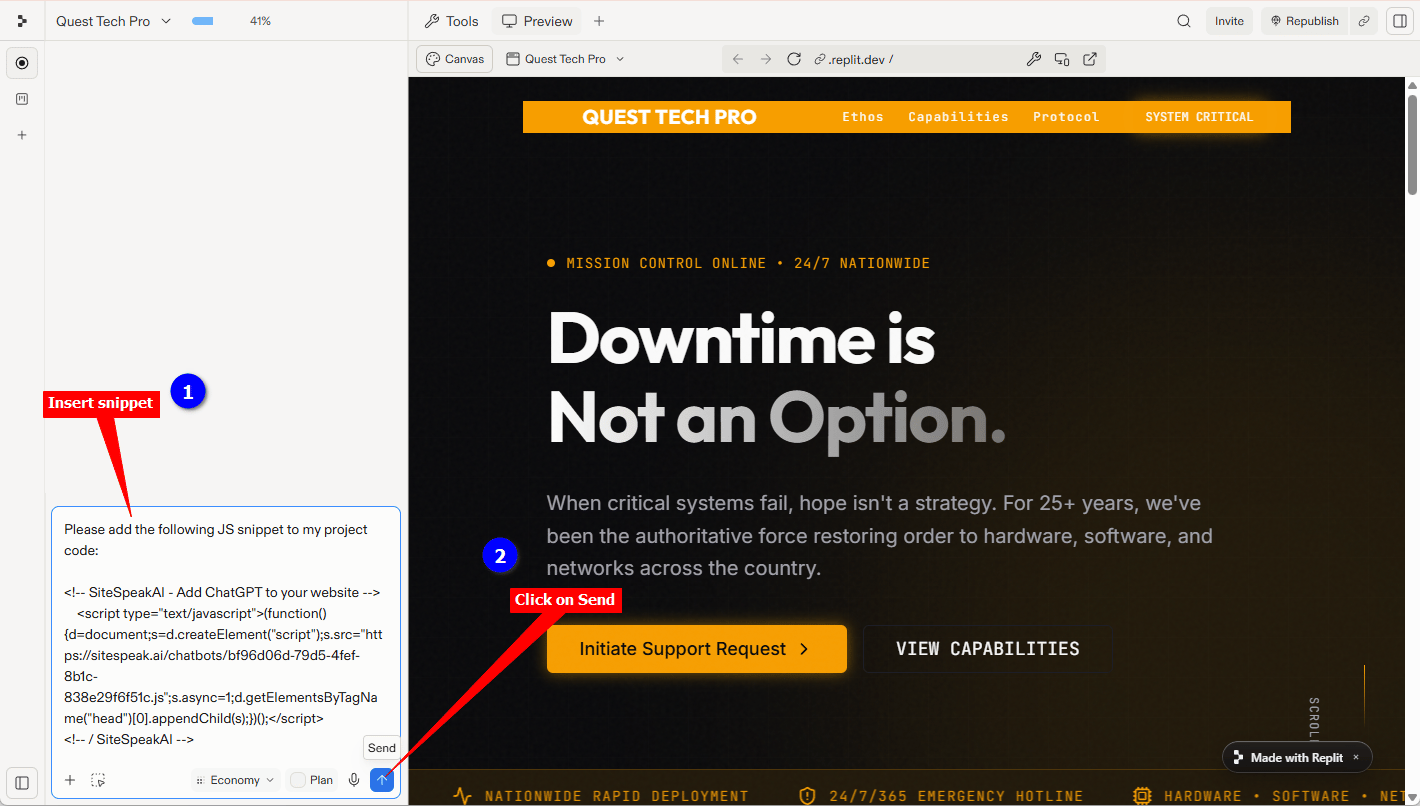Open the board icon in left sidebar
Image resolution: width=1420 pixels, height=806 pixels.
[x=22, y=99]
